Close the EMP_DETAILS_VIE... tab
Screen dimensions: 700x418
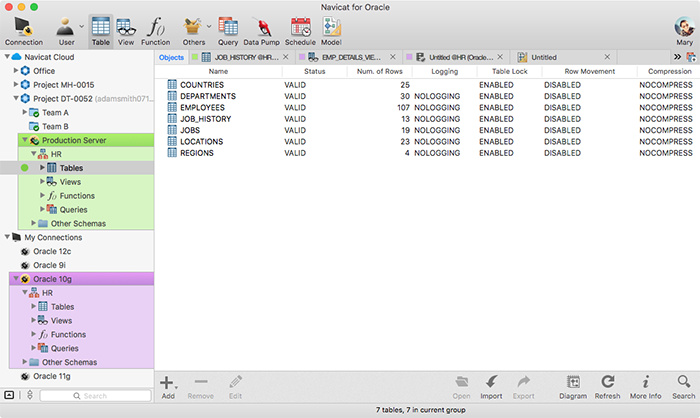[x=393, y=57]
